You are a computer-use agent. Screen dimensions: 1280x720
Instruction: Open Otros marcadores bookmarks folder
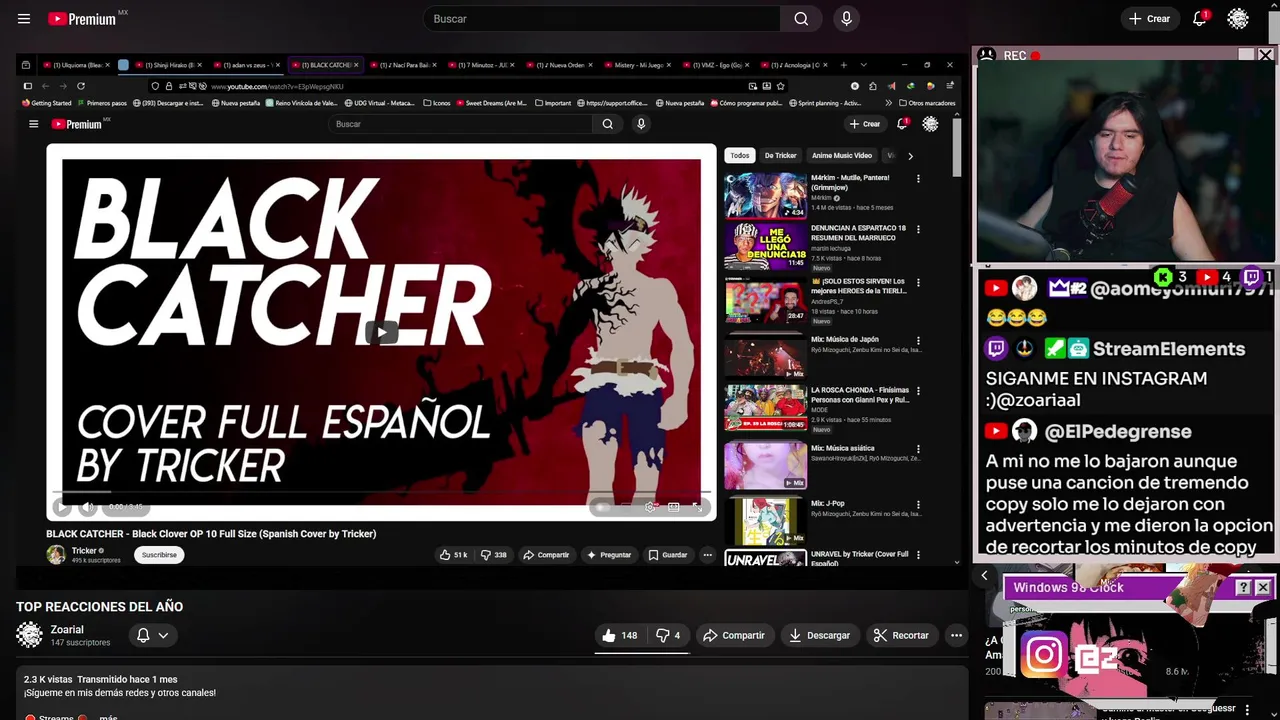(927, 103)
